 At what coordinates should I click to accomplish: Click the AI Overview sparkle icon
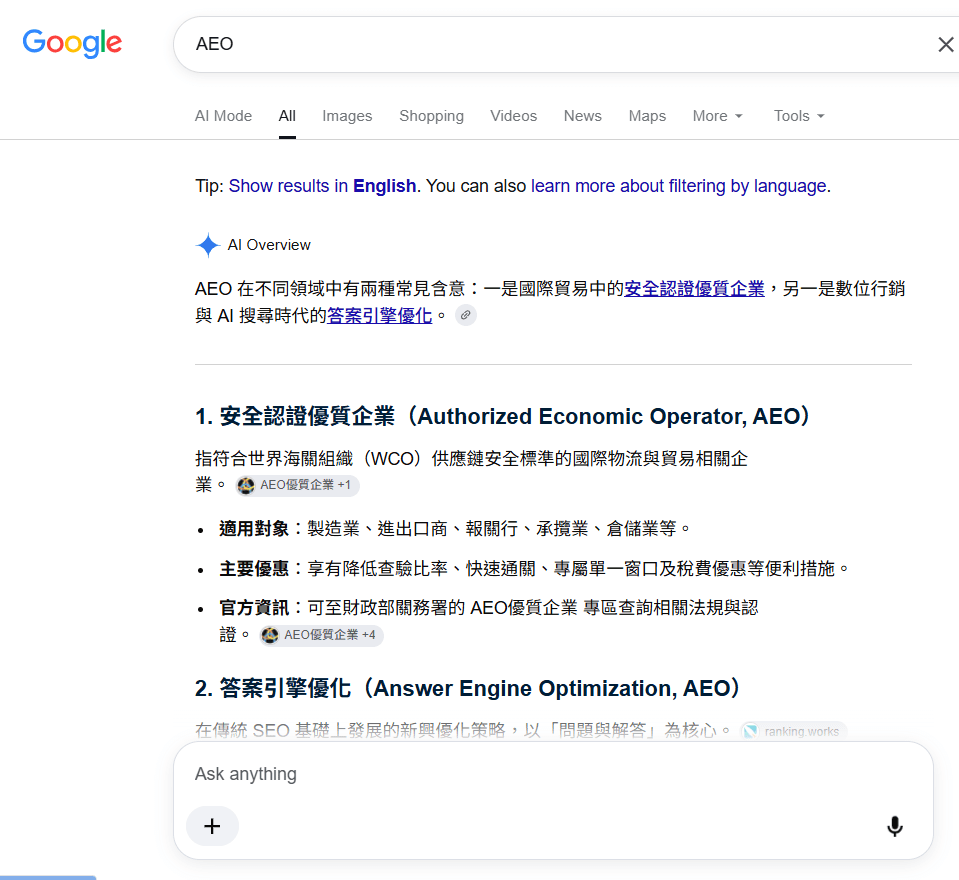208,245
